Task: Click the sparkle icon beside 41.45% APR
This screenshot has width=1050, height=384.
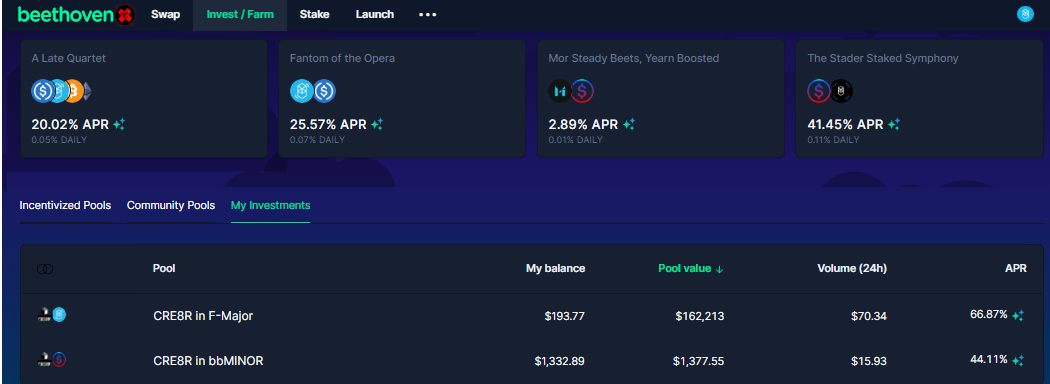Action: pyautogui.click(x=894, y=124)
